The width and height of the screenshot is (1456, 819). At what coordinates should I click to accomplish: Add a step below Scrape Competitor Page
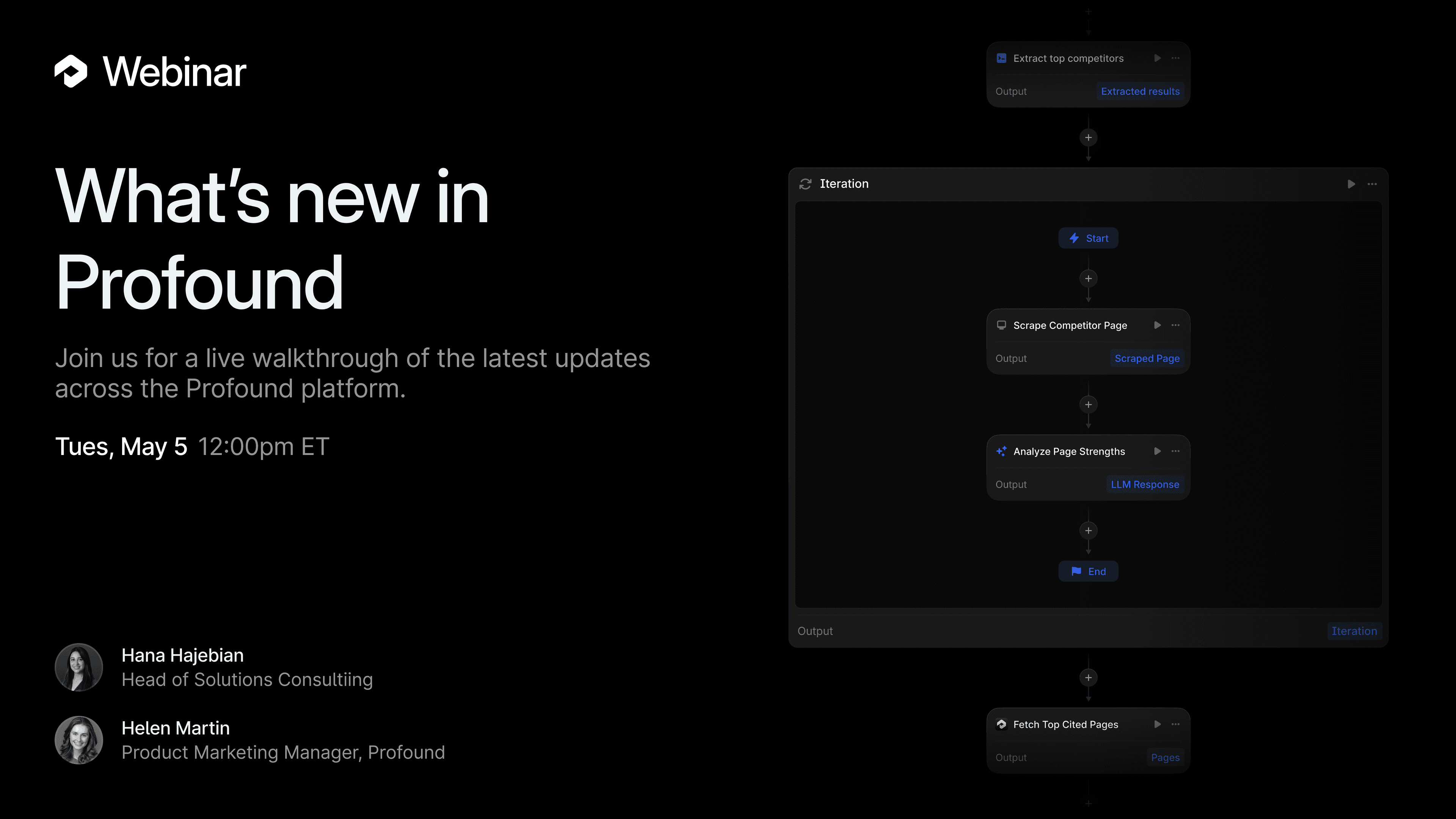1088,404
